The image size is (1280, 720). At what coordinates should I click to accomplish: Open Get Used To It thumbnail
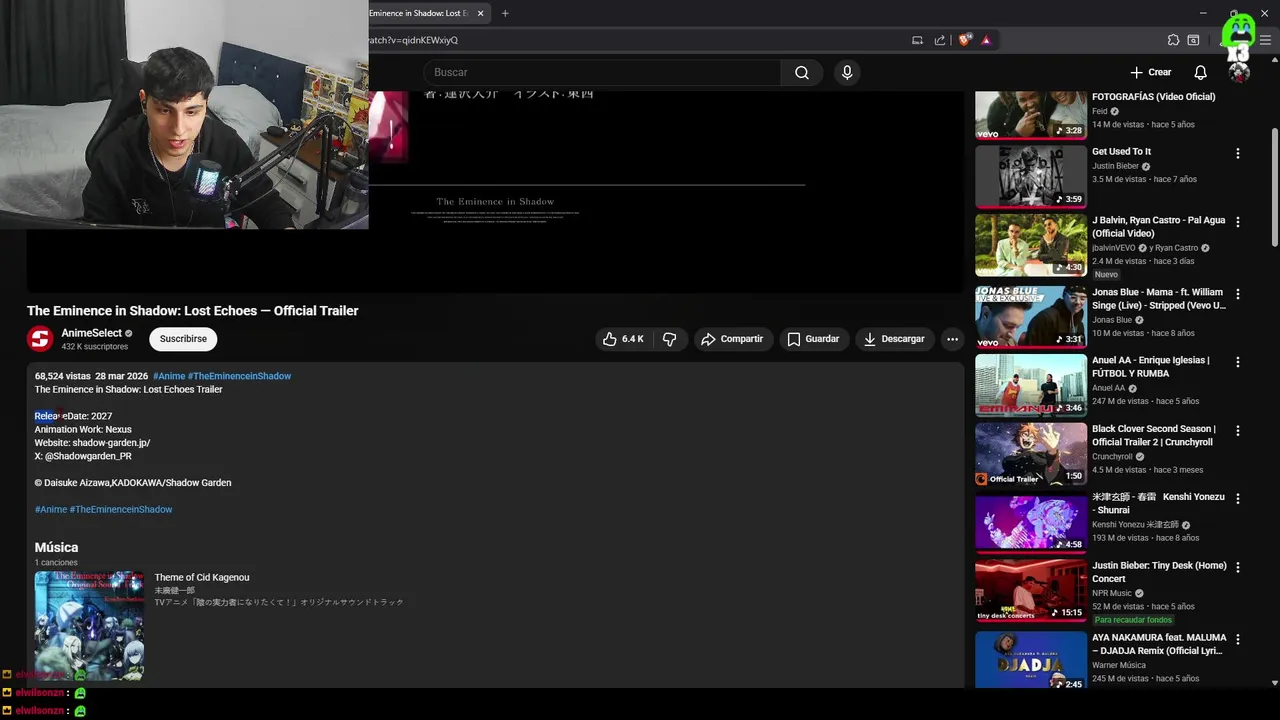(x=1030, y=177)
